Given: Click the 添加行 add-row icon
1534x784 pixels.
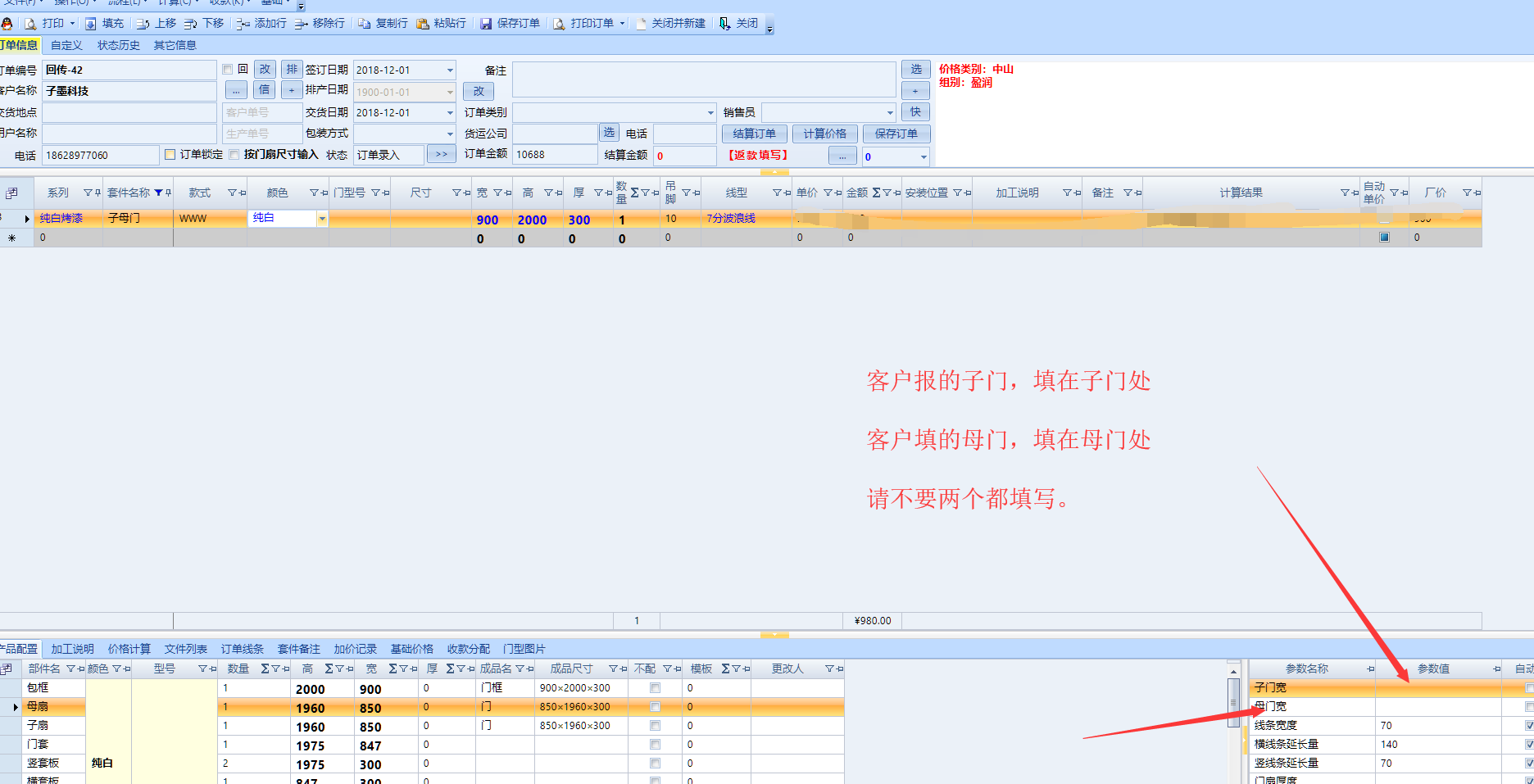Looking at the screenshot, I should click(x=243, y=24).
